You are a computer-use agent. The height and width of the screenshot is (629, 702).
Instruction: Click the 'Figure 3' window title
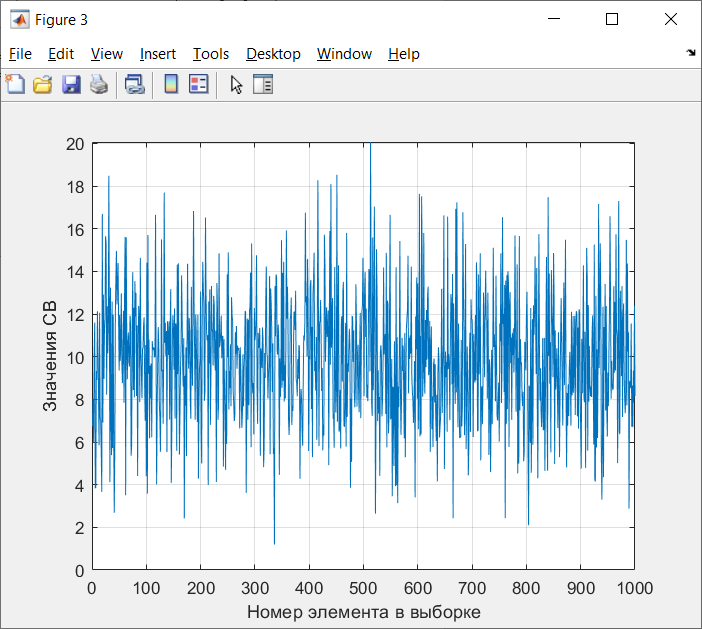tap(61, 20)
